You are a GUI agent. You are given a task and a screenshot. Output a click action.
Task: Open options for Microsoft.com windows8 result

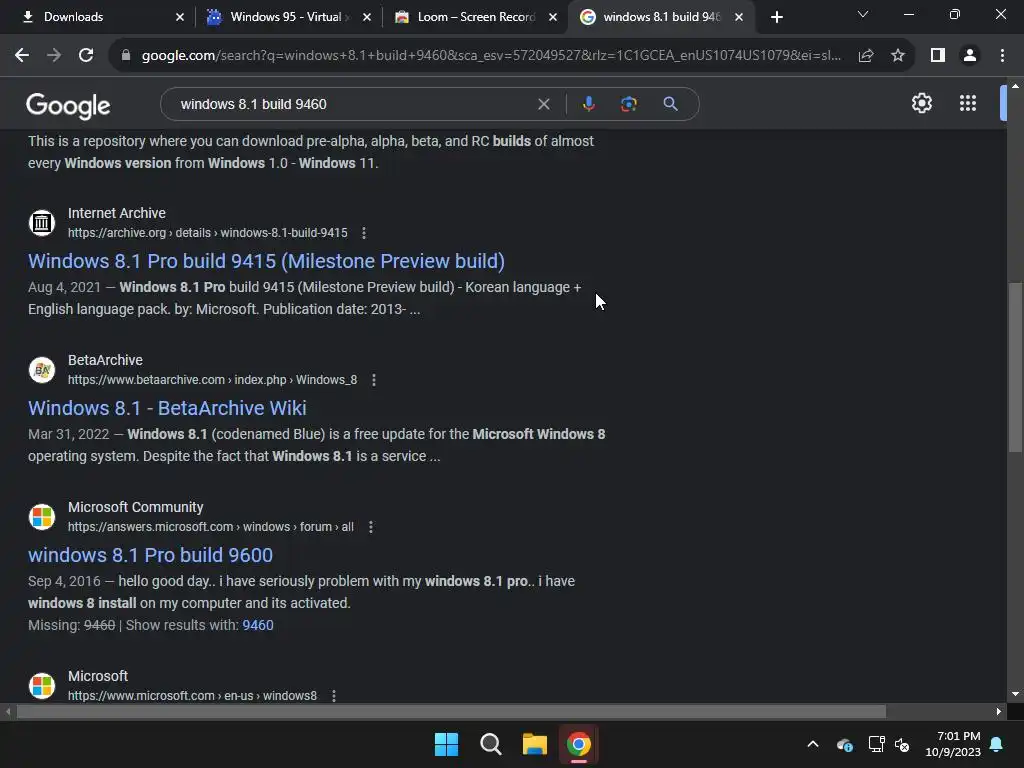click(334, 696)
